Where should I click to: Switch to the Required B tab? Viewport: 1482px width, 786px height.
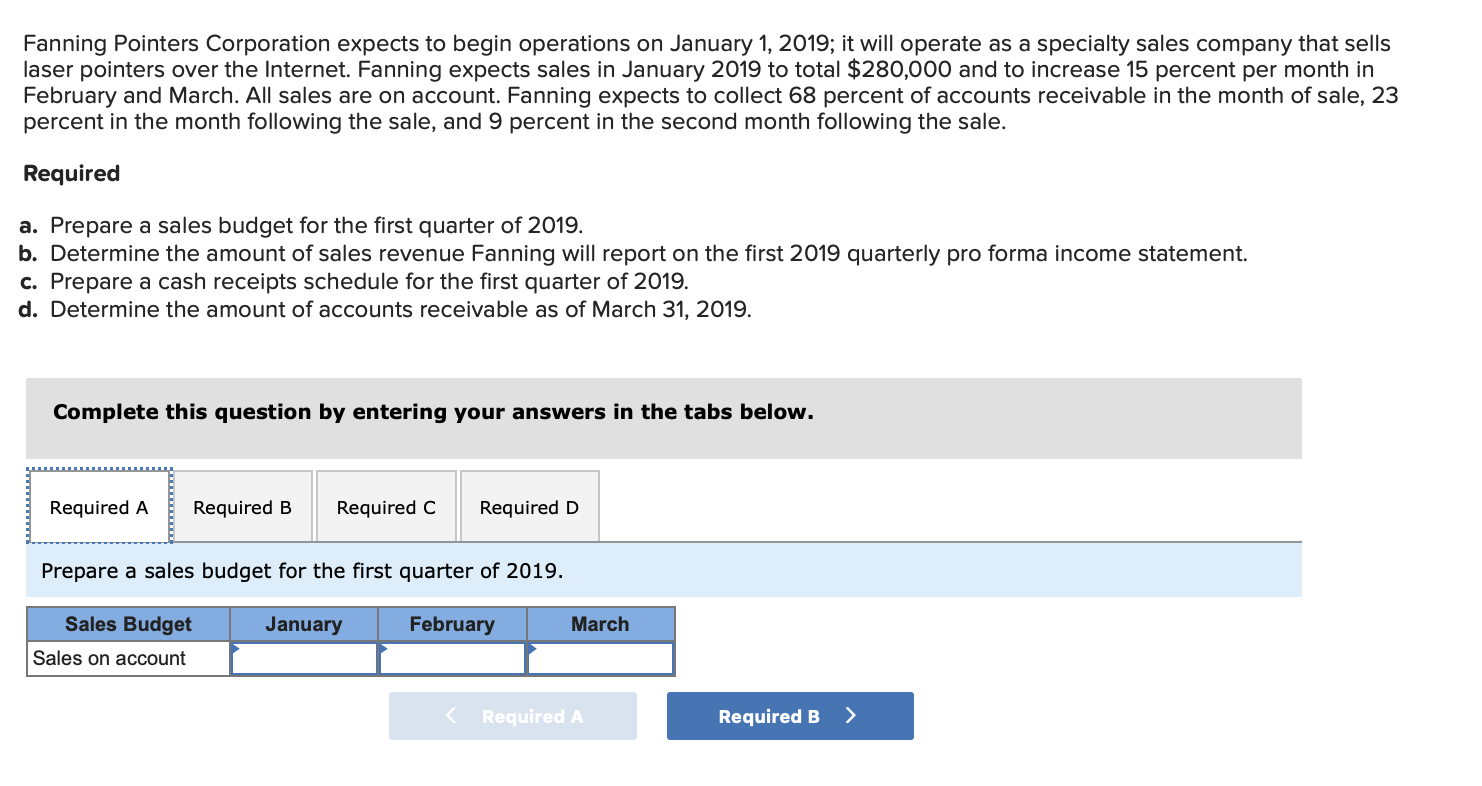click(x=243, y=507)
